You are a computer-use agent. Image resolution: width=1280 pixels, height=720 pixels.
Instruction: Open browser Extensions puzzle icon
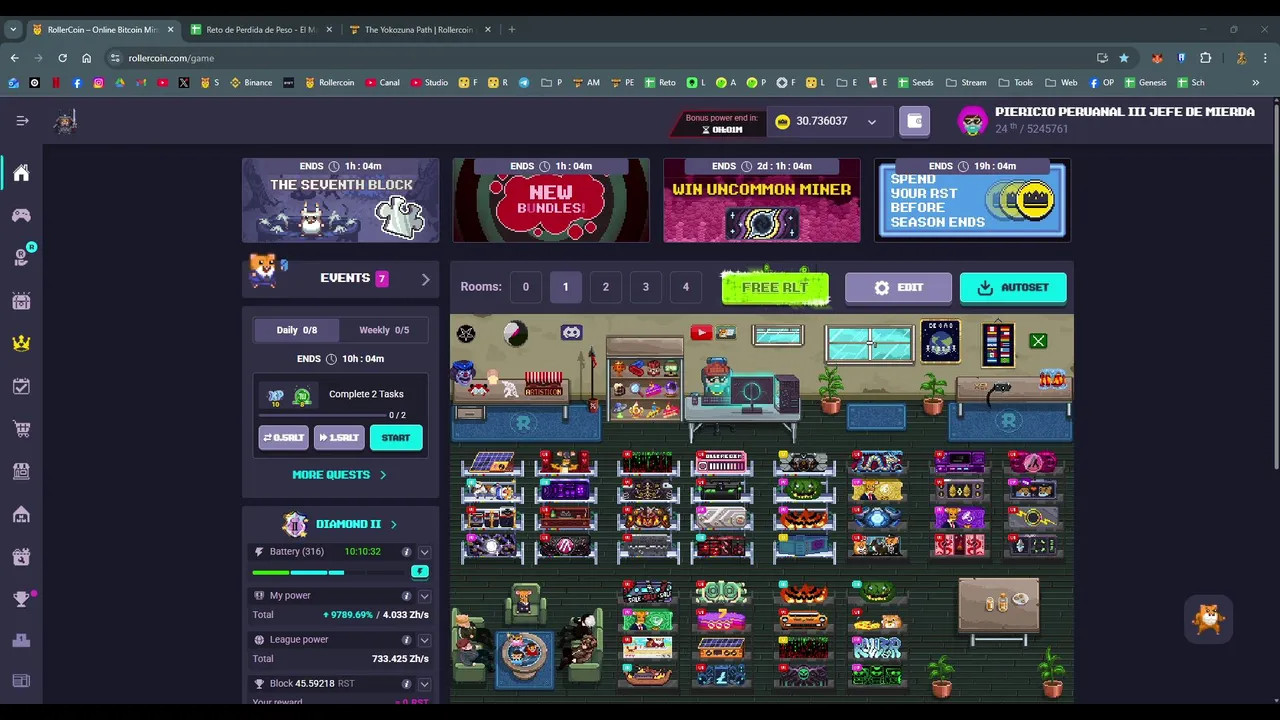[1205, 58]
